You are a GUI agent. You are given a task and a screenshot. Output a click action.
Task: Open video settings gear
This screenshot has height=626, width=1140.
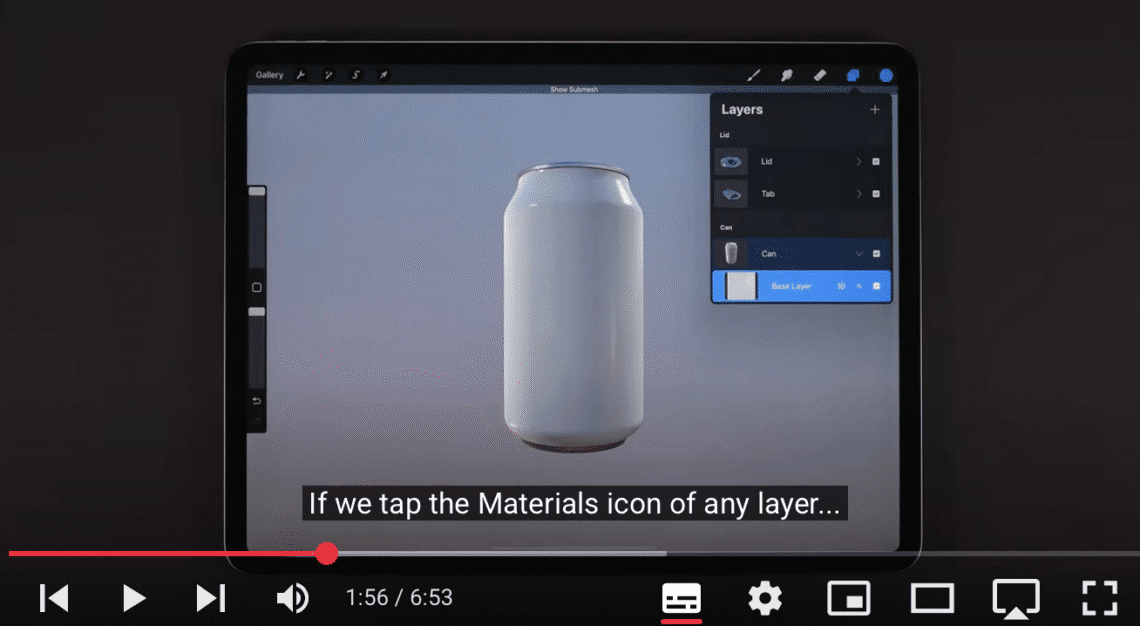click(765, 598)
